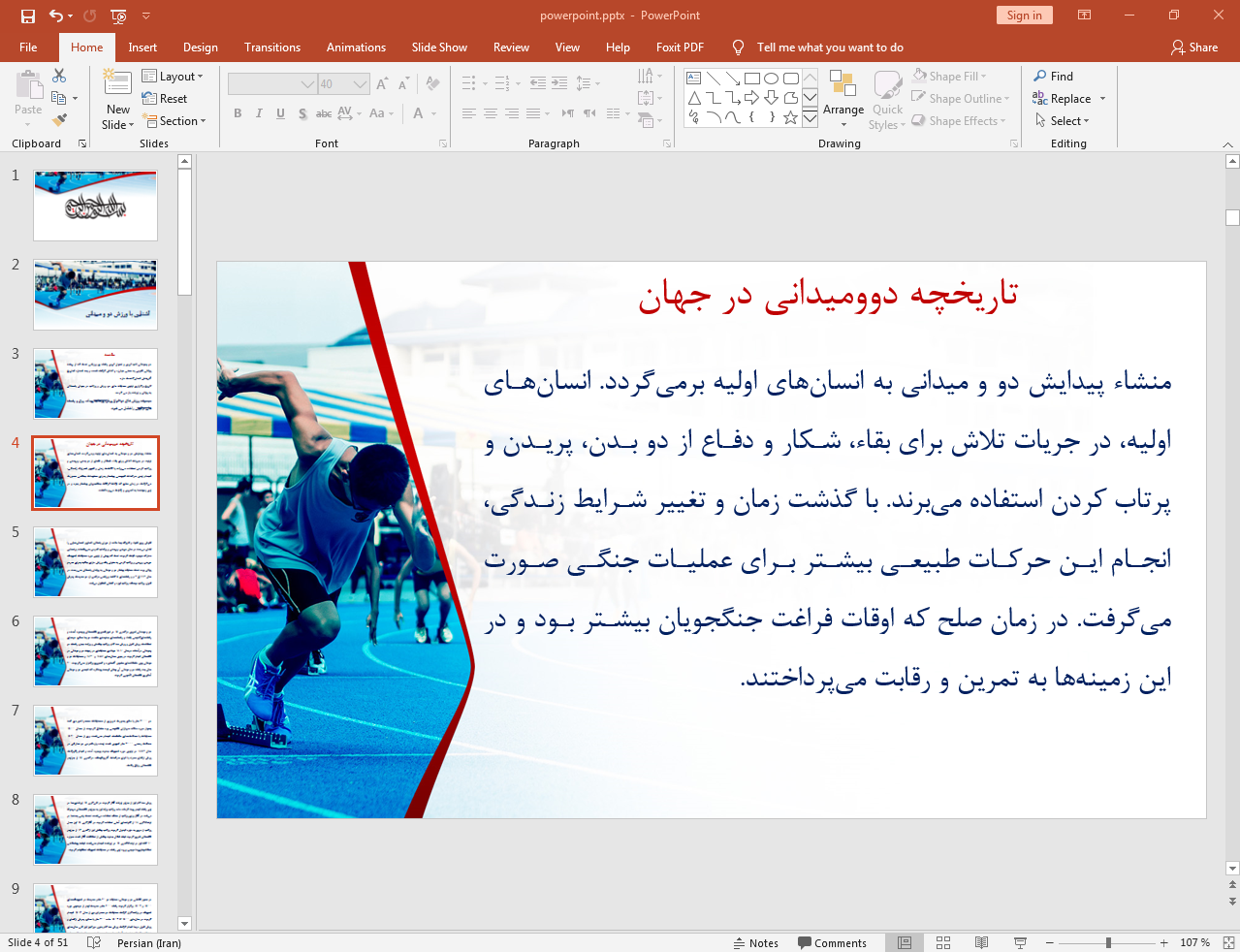Start Slide Show from status bar icon

click(x=1020, y=942)
